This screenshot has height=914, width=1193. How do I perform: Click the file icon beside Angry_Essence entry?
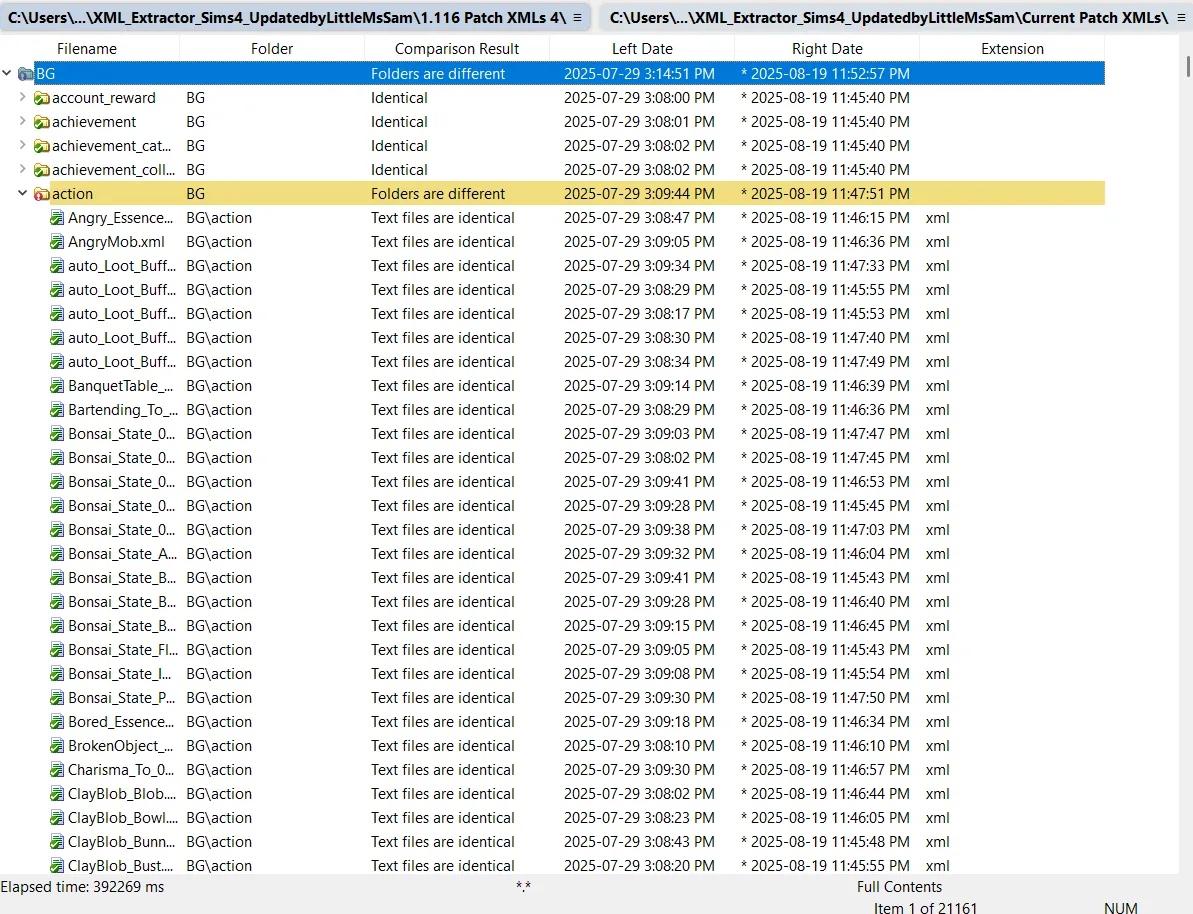(x=56, y=217)
